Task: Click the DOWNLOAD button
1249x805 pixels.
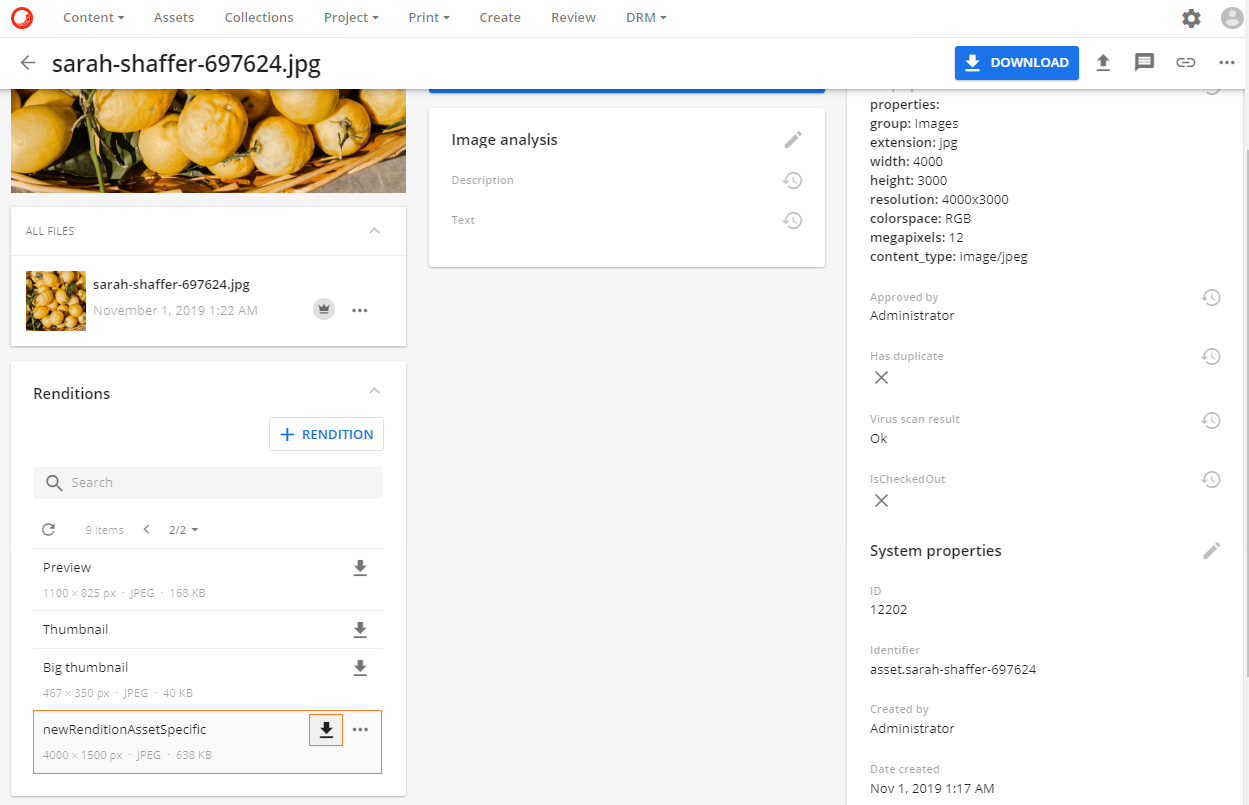Action: pyautogui.click(x=1016, y=62)
